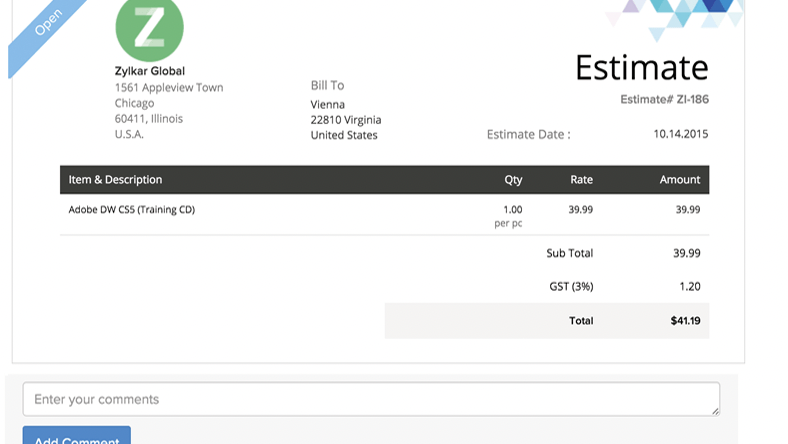Image resolution: width=788 pixels, height=444 pixels.
Task: Click the green Zylkar Z logo
Action: [x=149, y=30]
